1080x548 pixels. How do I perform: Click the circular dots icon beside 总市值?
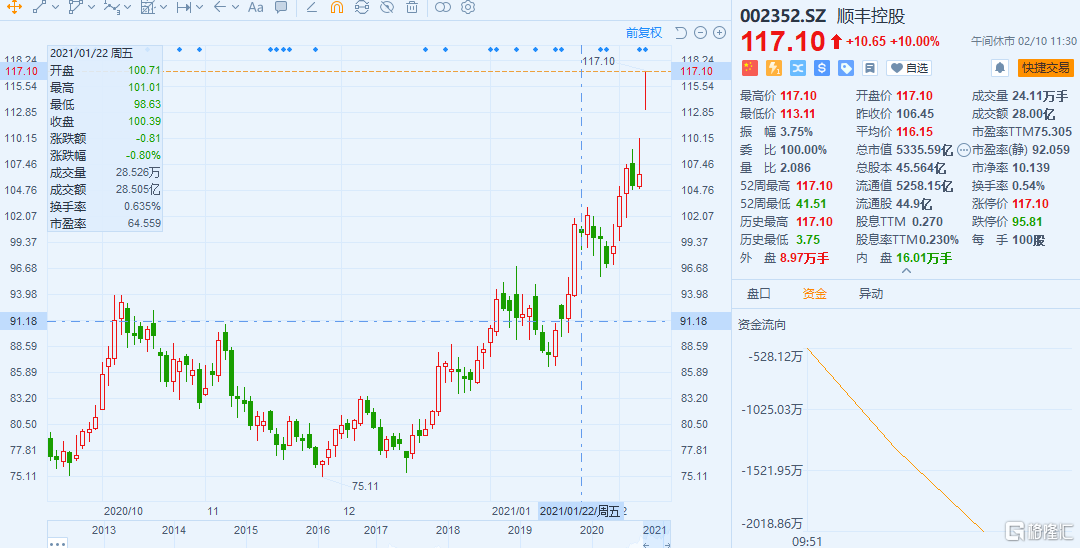coord(964,150)
